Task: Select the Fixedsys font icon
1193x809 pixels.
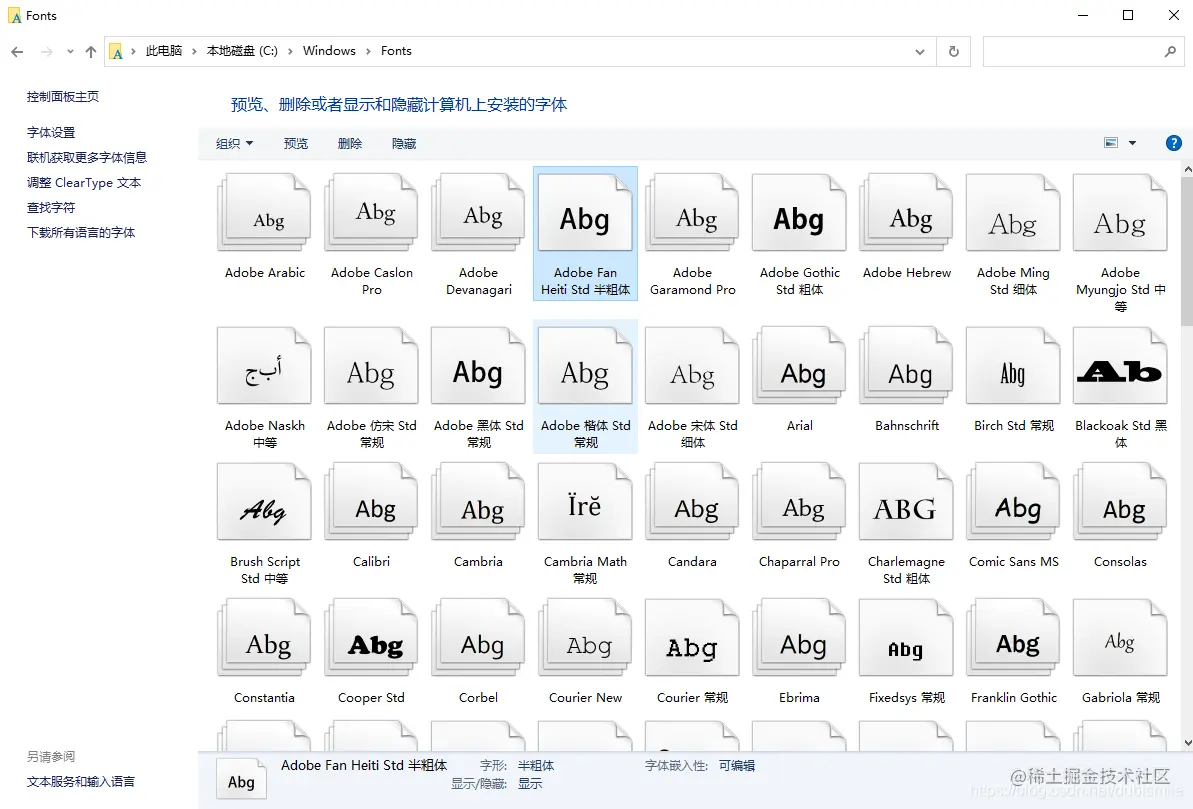Action: [906, 639]
